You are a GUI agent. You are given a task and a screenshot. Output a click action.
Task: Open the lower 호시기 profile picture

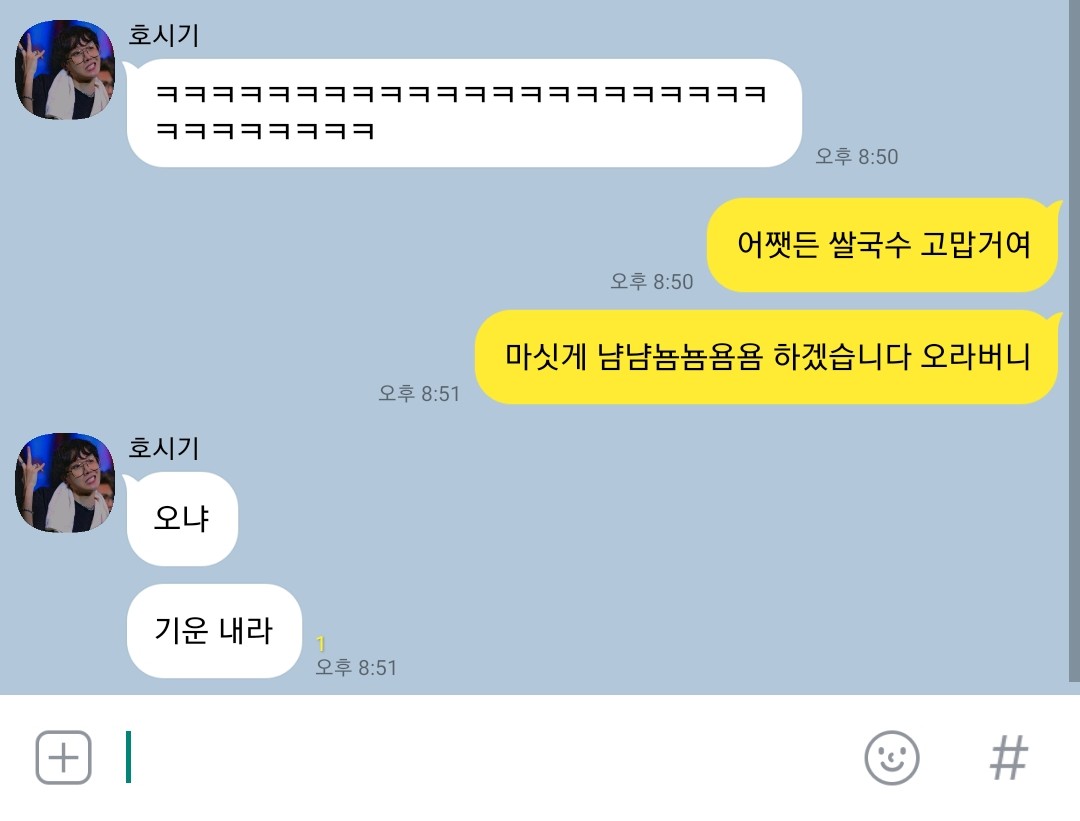65,483
